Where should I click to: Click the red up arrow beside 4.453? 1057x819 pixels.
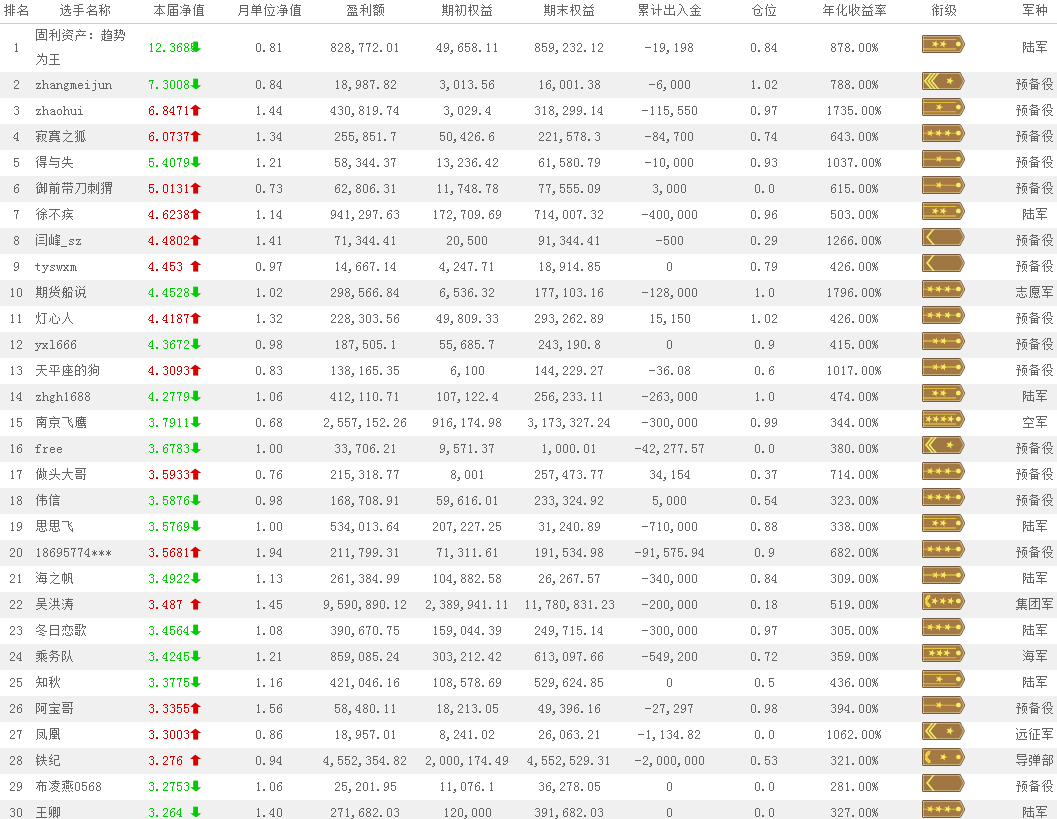click(195, 266)
